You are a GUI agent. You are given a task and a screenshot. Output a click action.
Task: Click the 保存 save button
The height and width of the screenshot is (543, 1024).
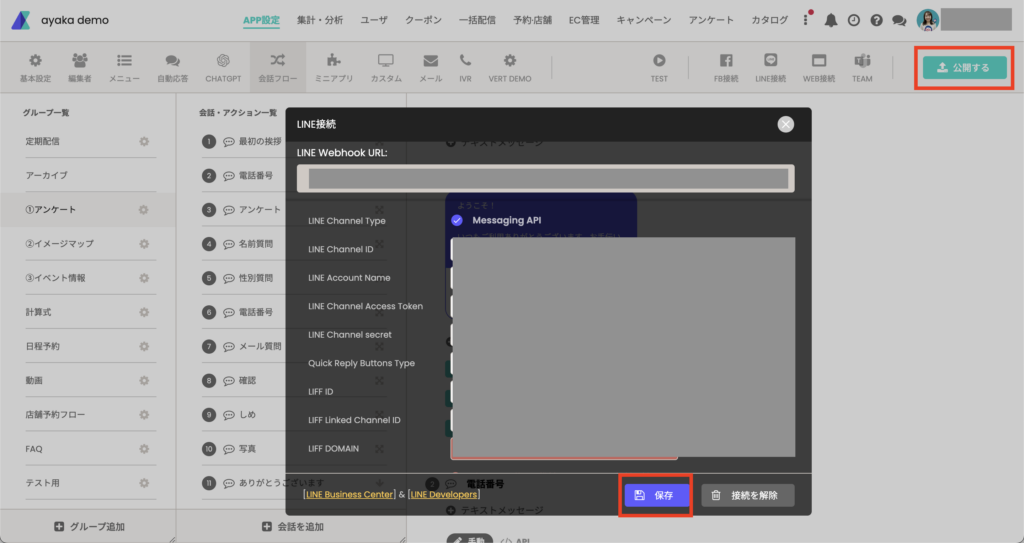point(656,495)
